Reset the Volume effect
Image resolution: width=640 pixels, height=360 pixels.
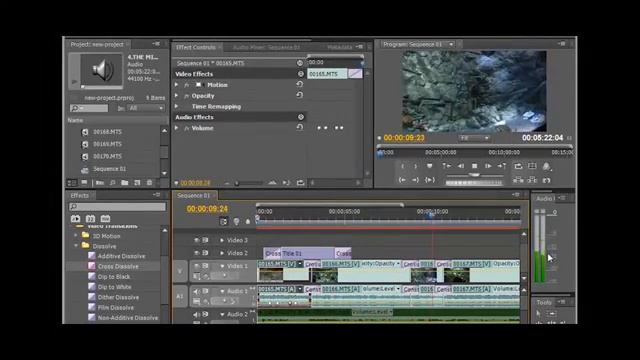tap(300, 127)
